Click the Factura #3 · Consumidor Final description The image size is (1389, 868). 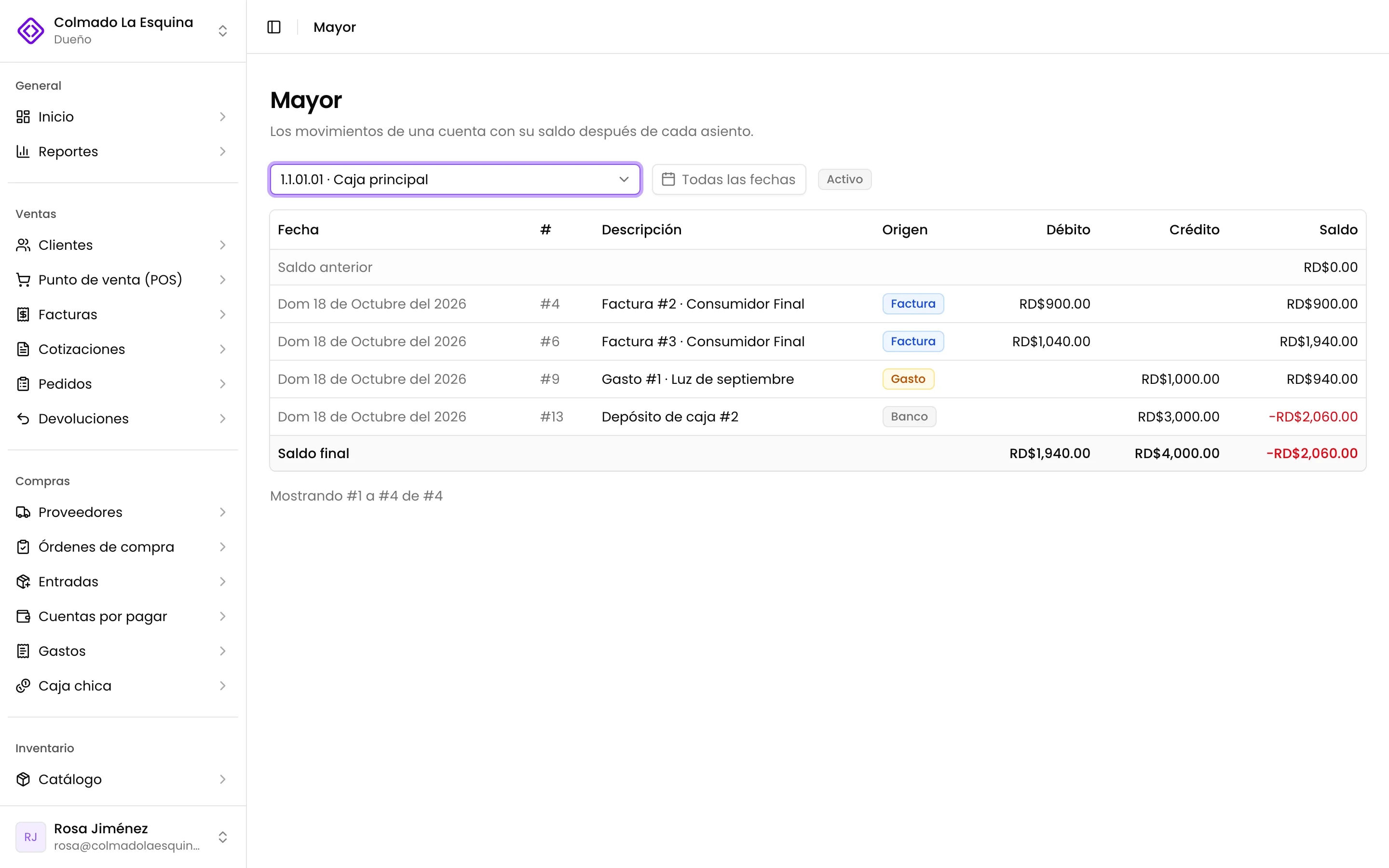point(703,341)
